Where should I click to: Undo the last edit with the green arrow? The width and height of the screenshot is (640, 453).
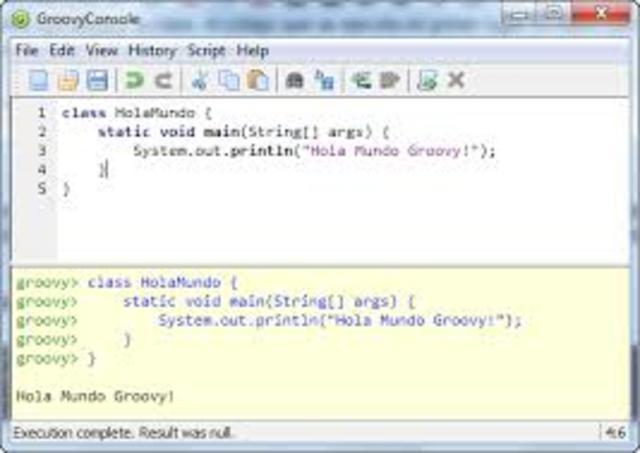pos(134,80)
